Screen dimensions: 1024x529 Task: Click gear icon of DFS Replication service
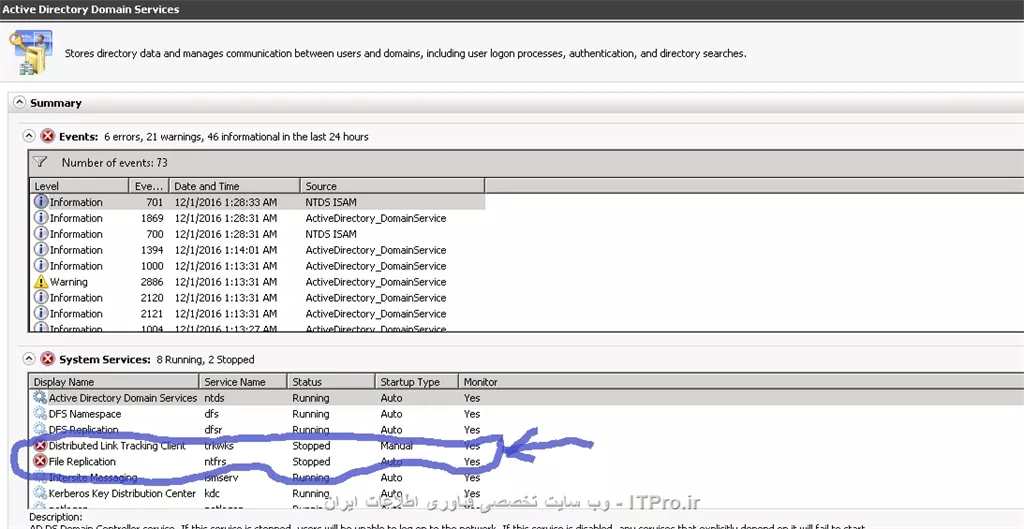40,429
